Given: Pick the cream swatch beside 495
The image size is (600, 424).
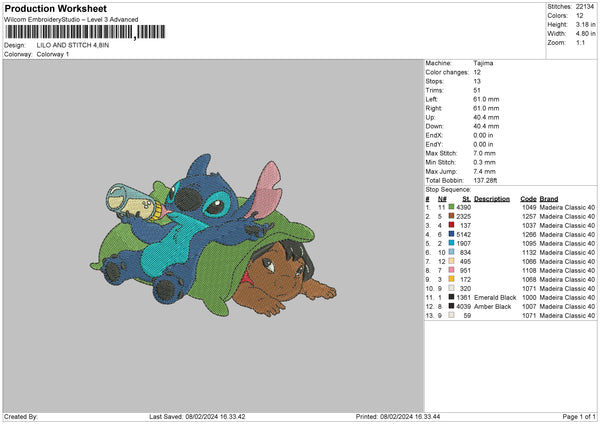Looking at the screenshot, I should (x=452, y=261).
